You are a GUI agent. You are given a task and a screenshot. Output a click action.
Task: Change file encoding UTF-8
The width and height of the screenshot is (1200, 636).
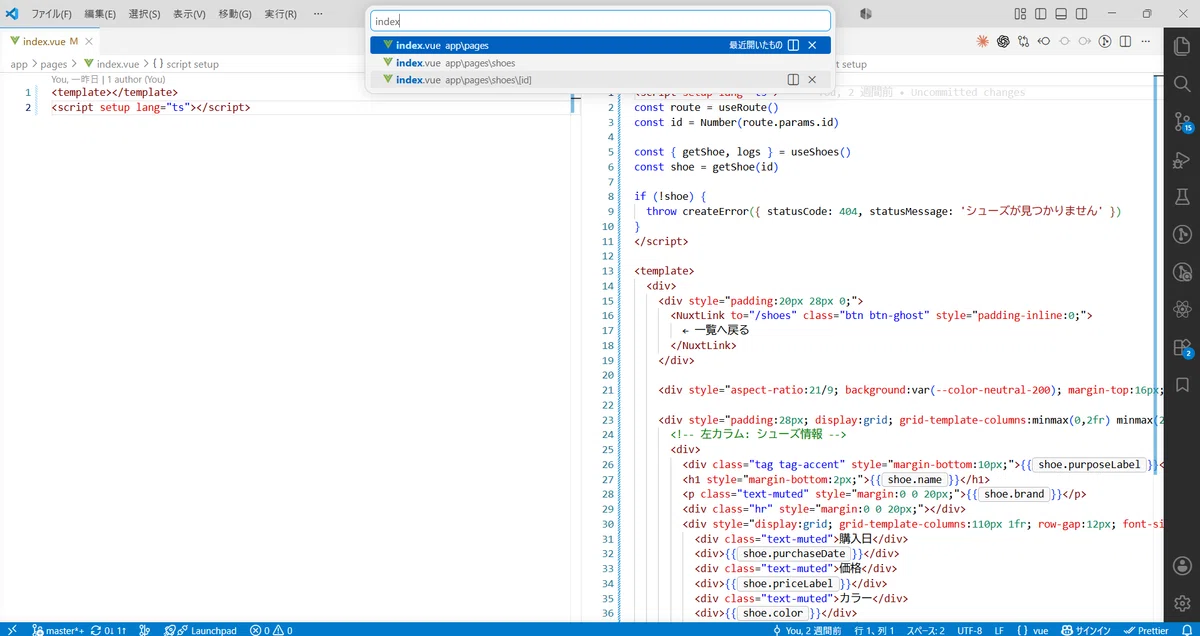(x=969, y=630)
